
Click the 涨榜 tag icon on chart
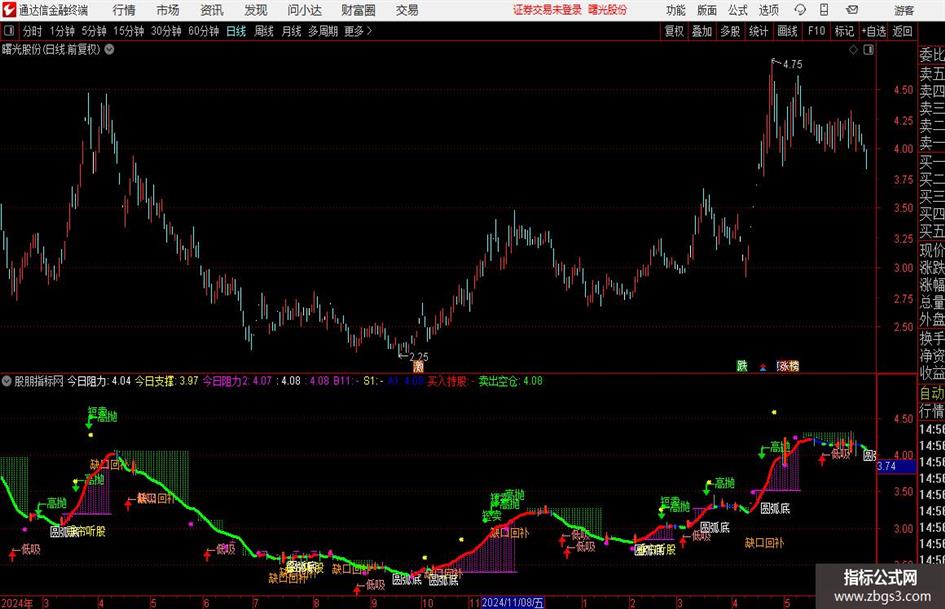click(788, 366)
